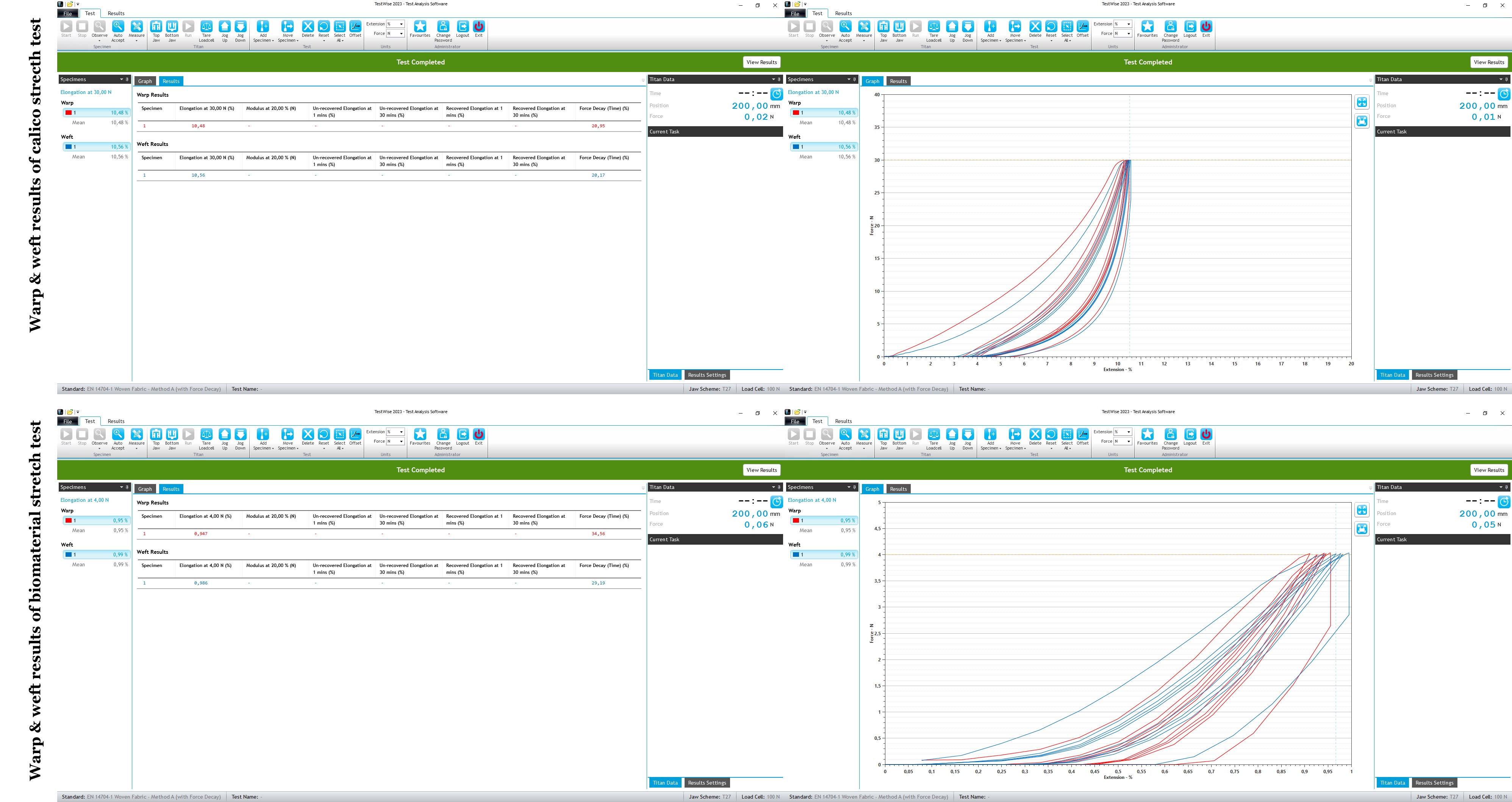Toggle Specimens panel pin in top-right window
Viewport: 1512px width, 802px height.
pos(854,79)
